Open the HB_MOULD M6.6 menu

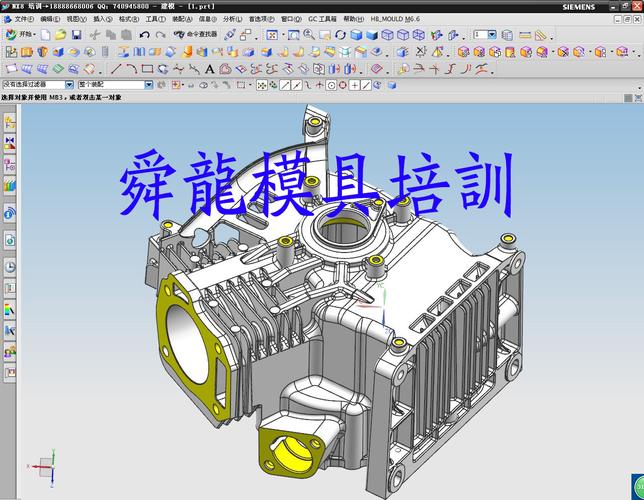pos(395,19)
